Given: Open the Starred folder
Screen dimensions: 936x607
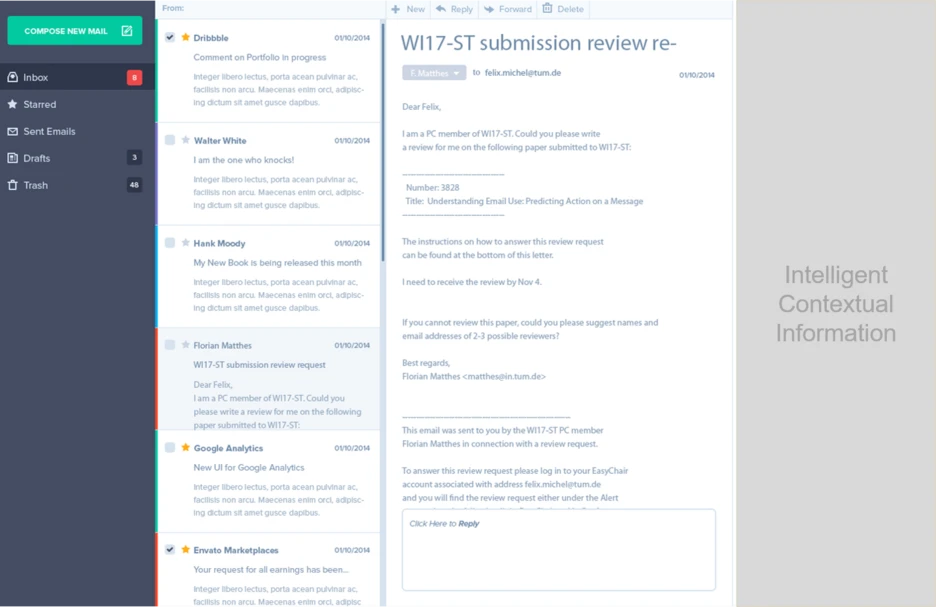Looking at the screenshot, I should 40,104.
